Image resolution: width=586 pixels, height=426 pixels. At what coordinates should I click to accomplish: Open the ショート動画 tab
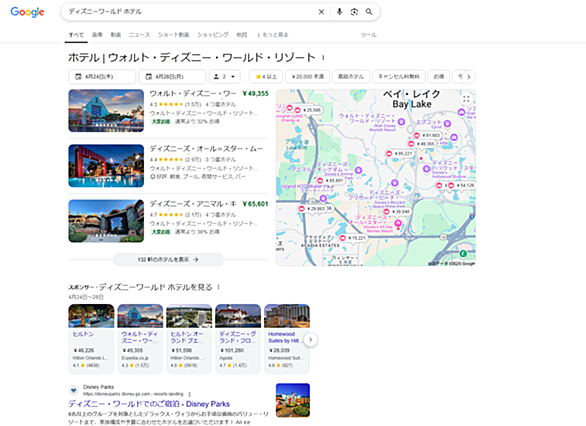(x=173, y=35)
